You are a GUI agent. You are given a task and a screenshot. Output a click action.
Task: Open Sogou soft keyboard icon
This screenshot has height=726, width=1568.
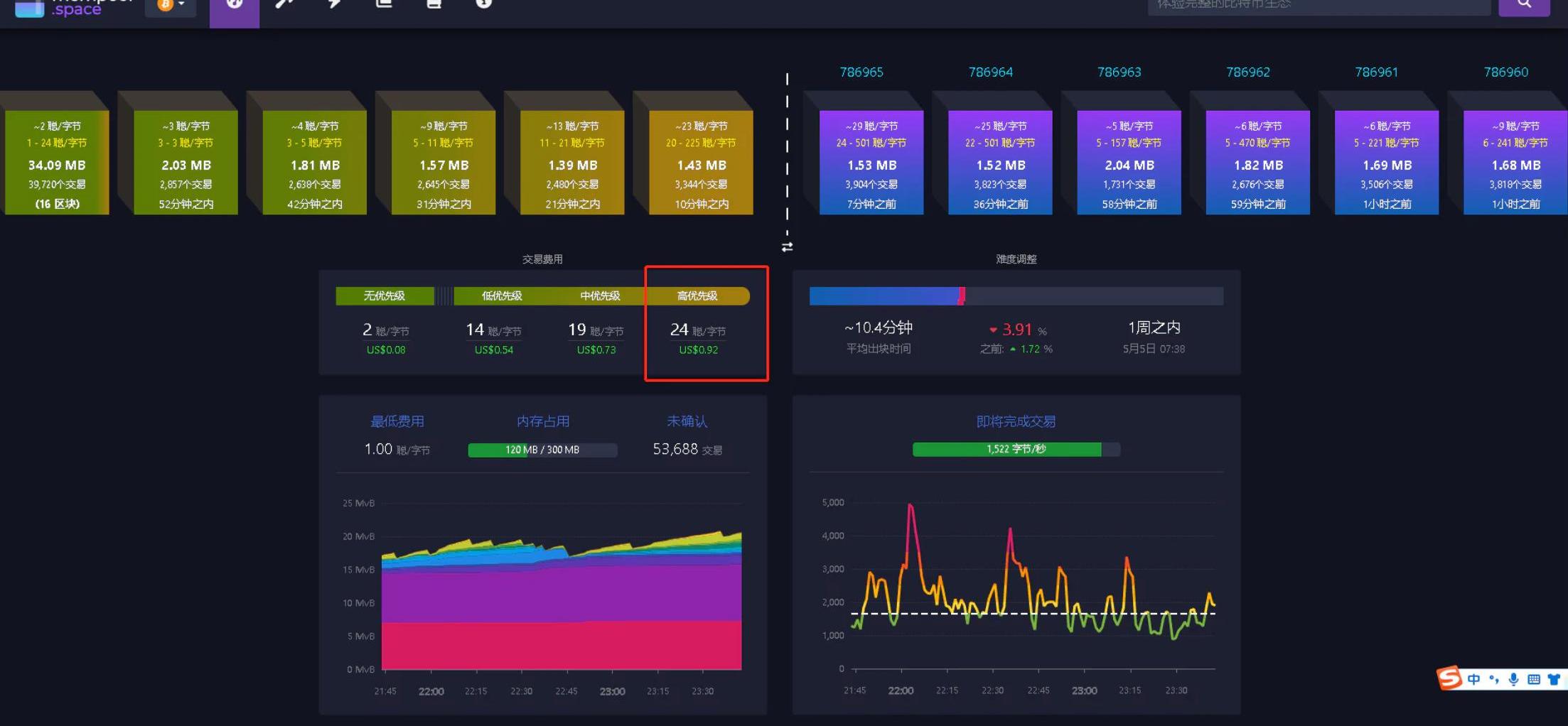pyautogui.click(x=1534, y=679)
